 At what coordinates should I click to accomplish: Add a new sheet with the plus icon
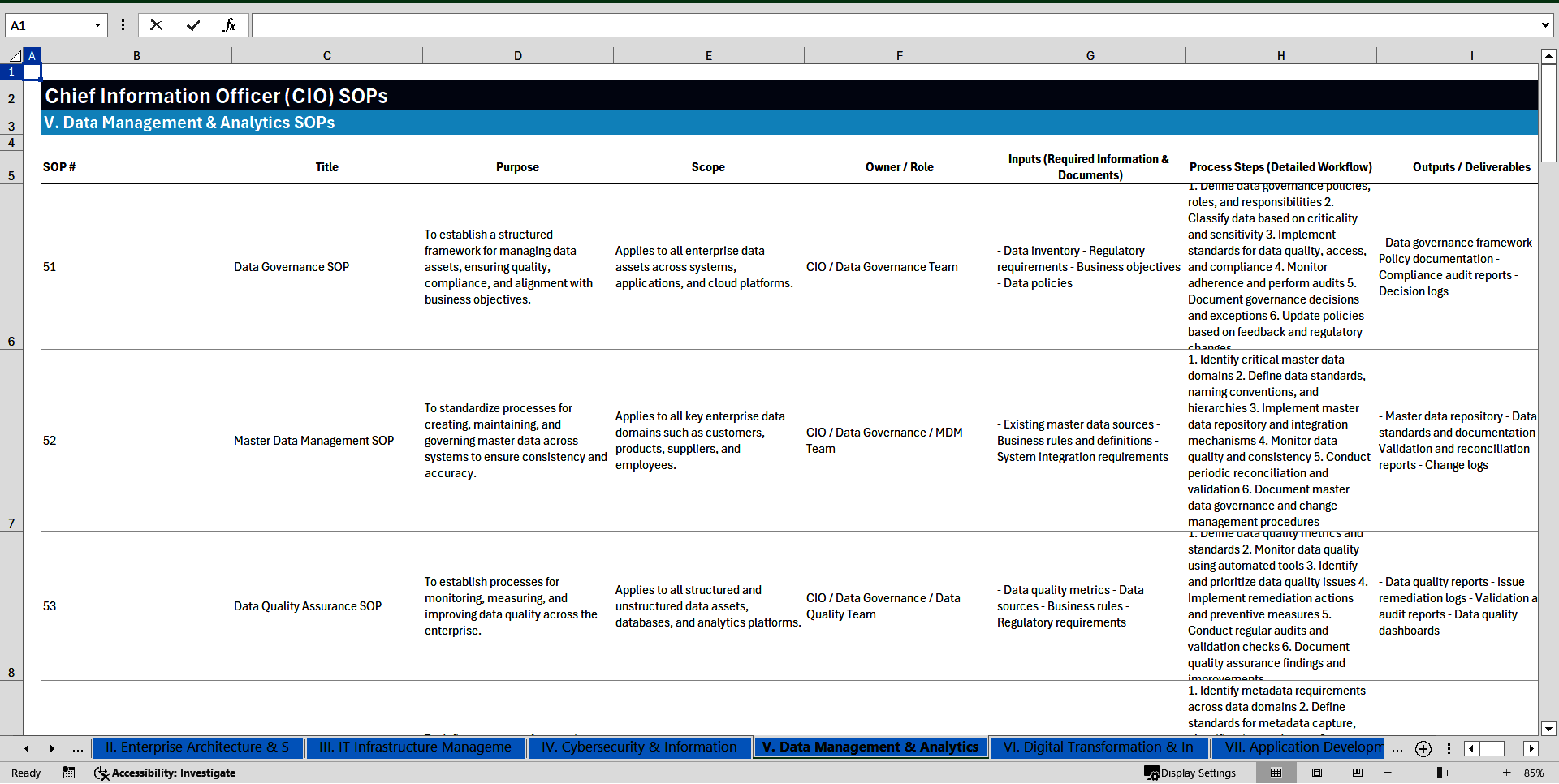pyautogui.click(x=1423, y=748)
